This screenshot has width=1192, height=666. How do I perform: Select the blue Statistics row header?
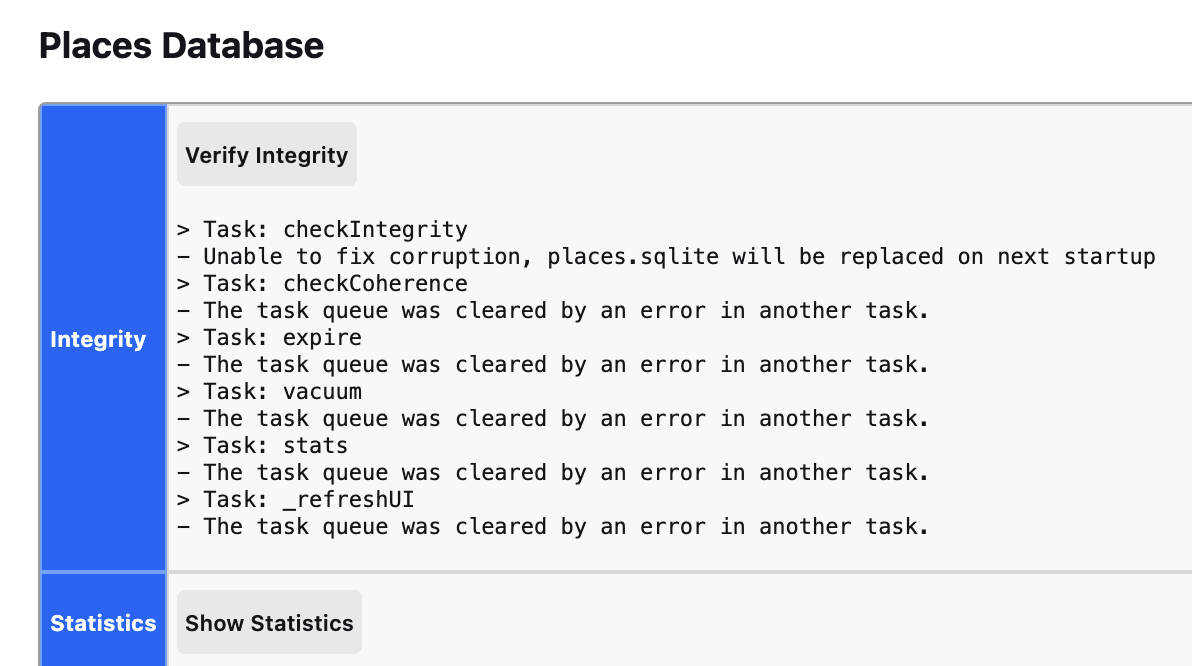coord(103,623)
